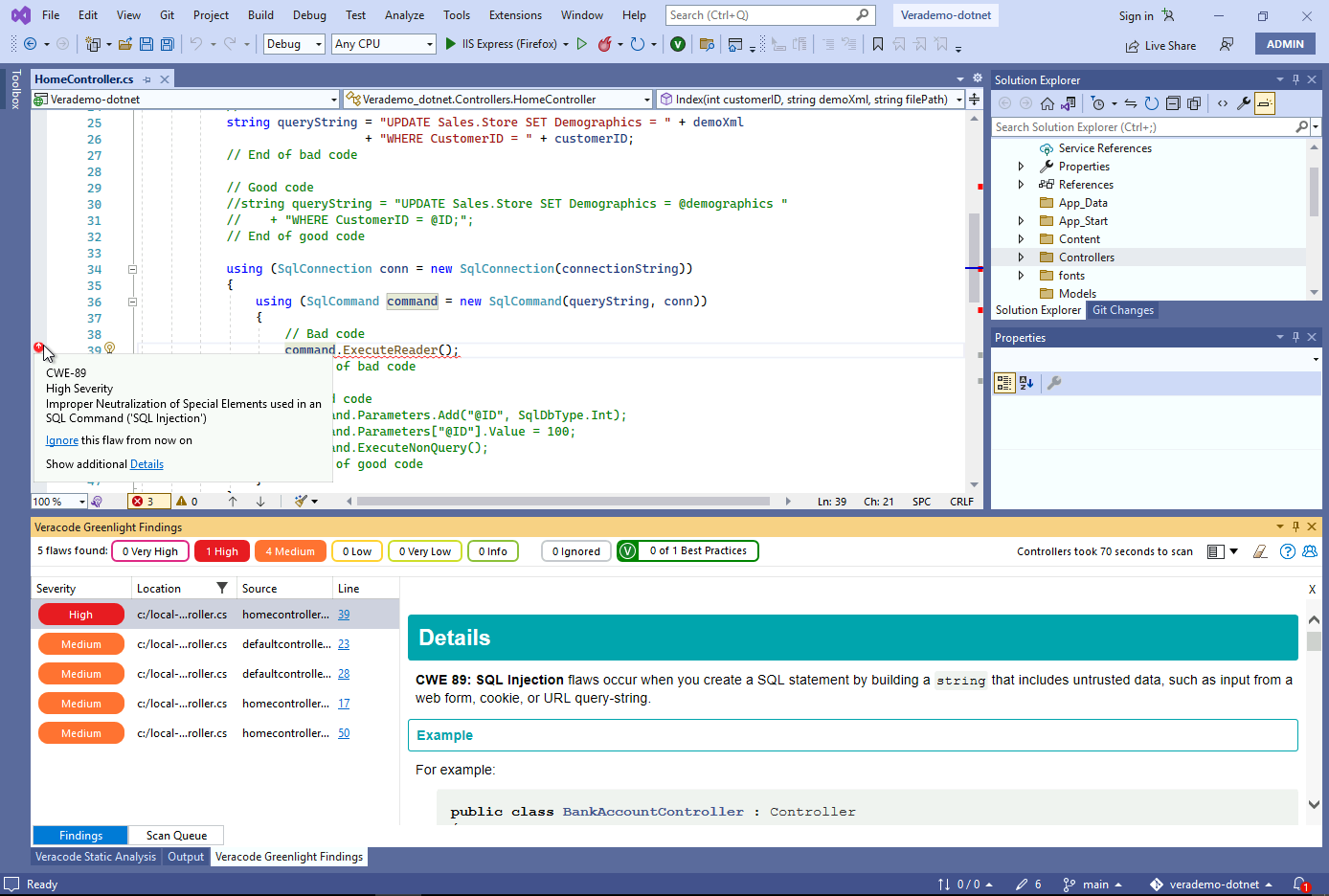The image size is (1329, 896).
Task: Click the Live Share icon button
Action: point(1160,46)
